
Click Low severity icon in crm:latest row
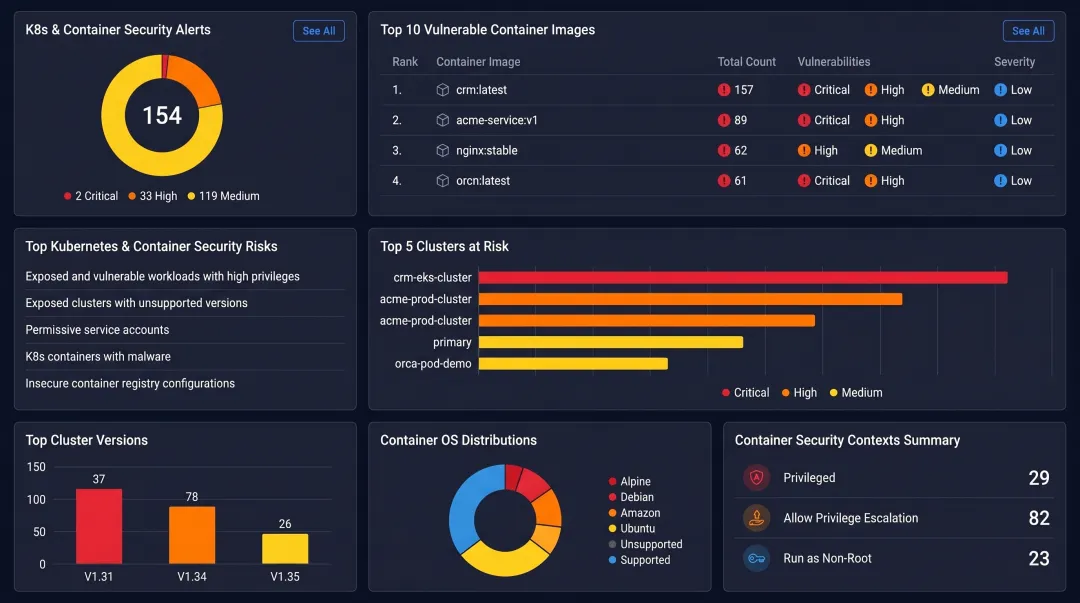click(1000, 90)
